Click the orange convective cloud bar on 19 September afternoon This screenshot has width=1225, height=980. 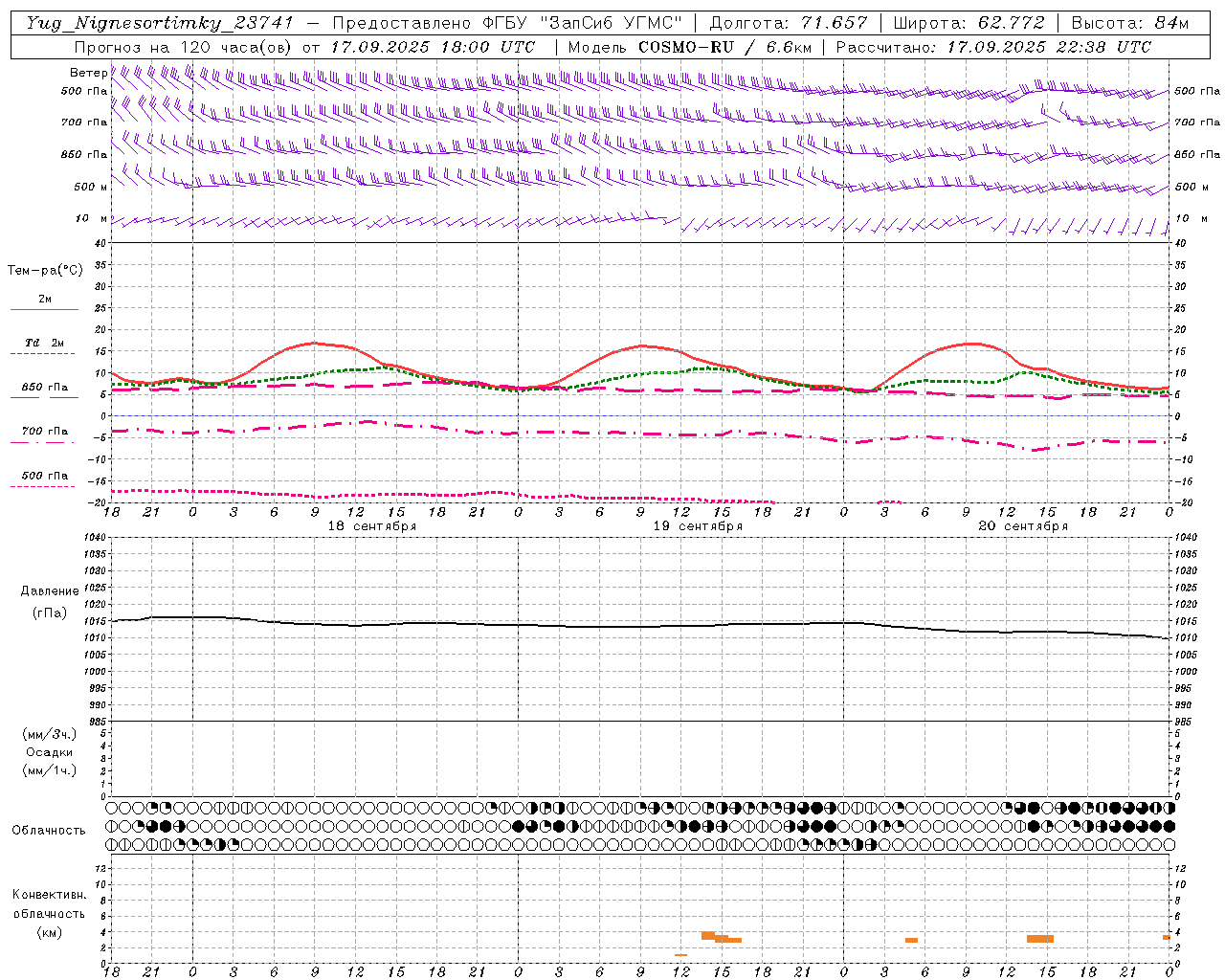coord(721,938)
